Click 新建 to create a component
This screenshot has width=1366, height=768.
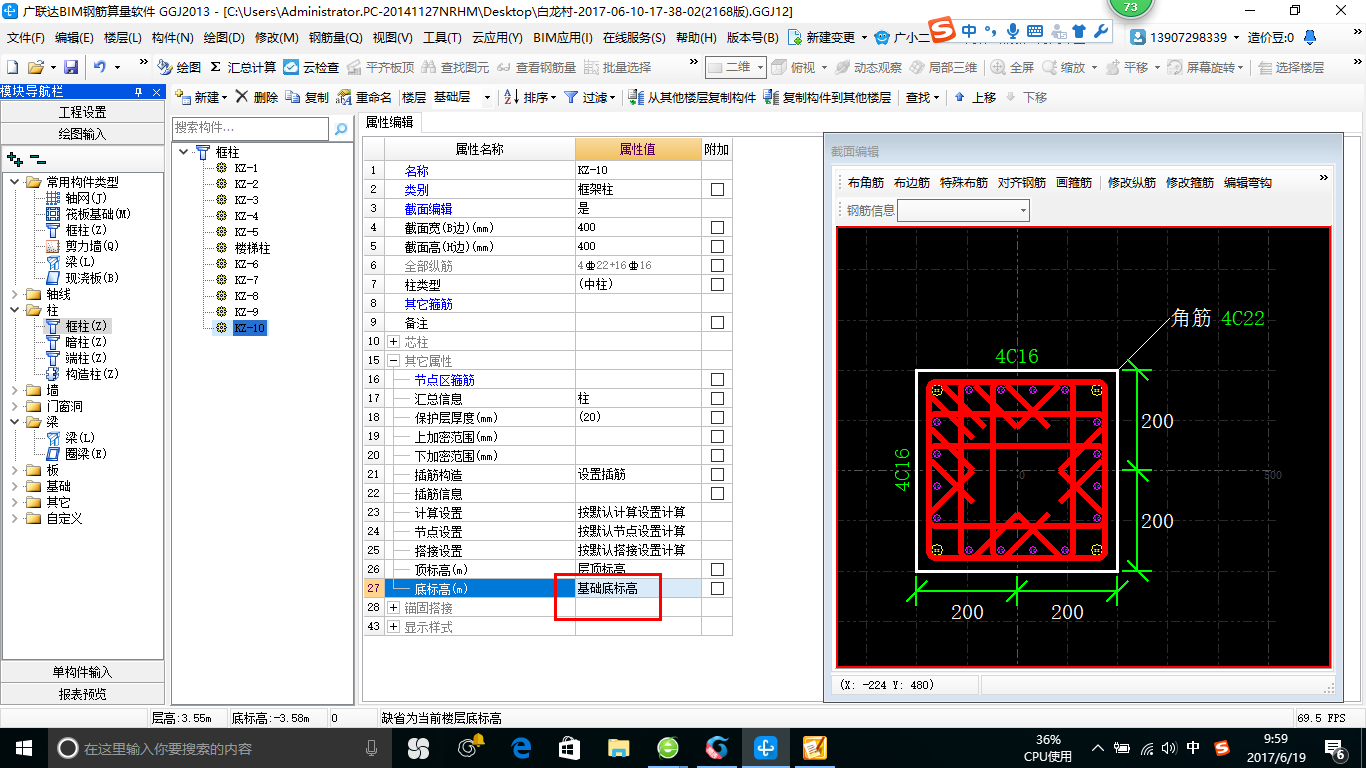201,97
